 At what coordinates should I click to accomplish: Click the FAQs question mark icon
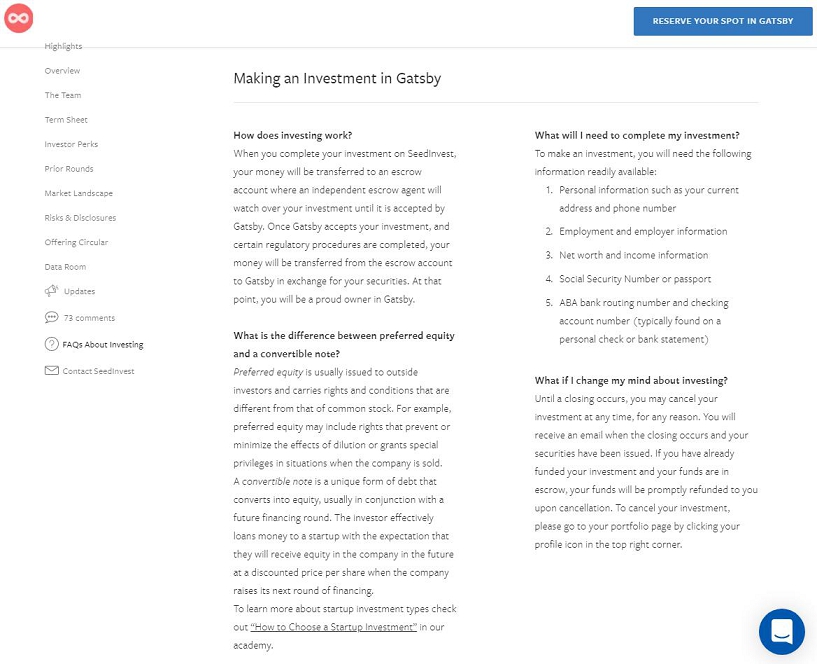pyautogui.click(x=51, y=344)
